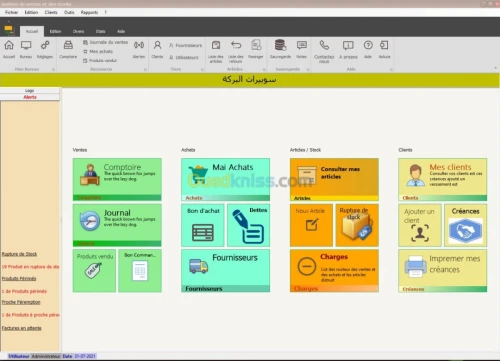500x361 pixels.
Task: Click Fournisseurs in Tiers group
Action: [185, 45]
